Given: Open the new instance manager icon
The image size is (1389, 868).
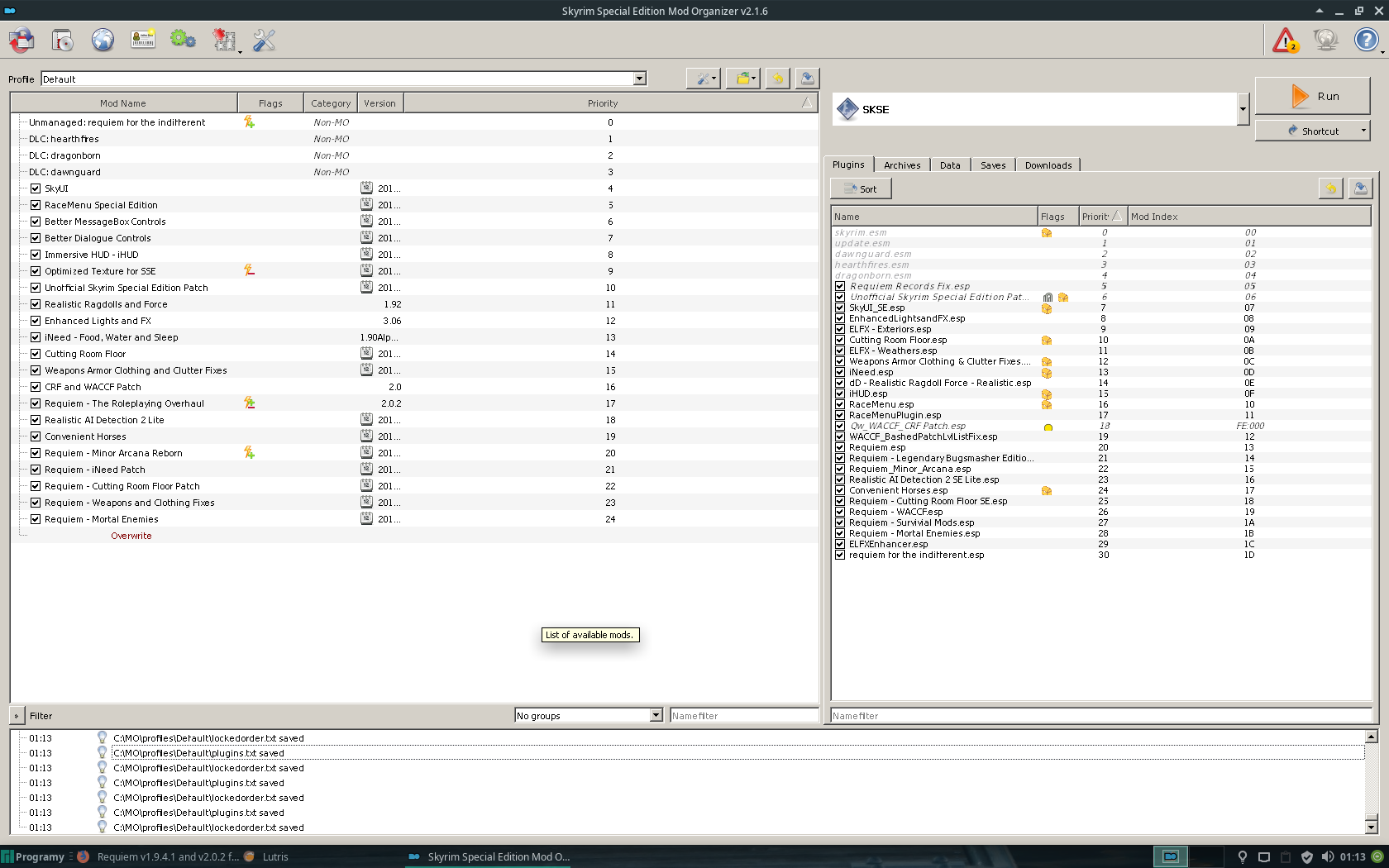Looking at the screenshot, I should [x=21, y=40].
